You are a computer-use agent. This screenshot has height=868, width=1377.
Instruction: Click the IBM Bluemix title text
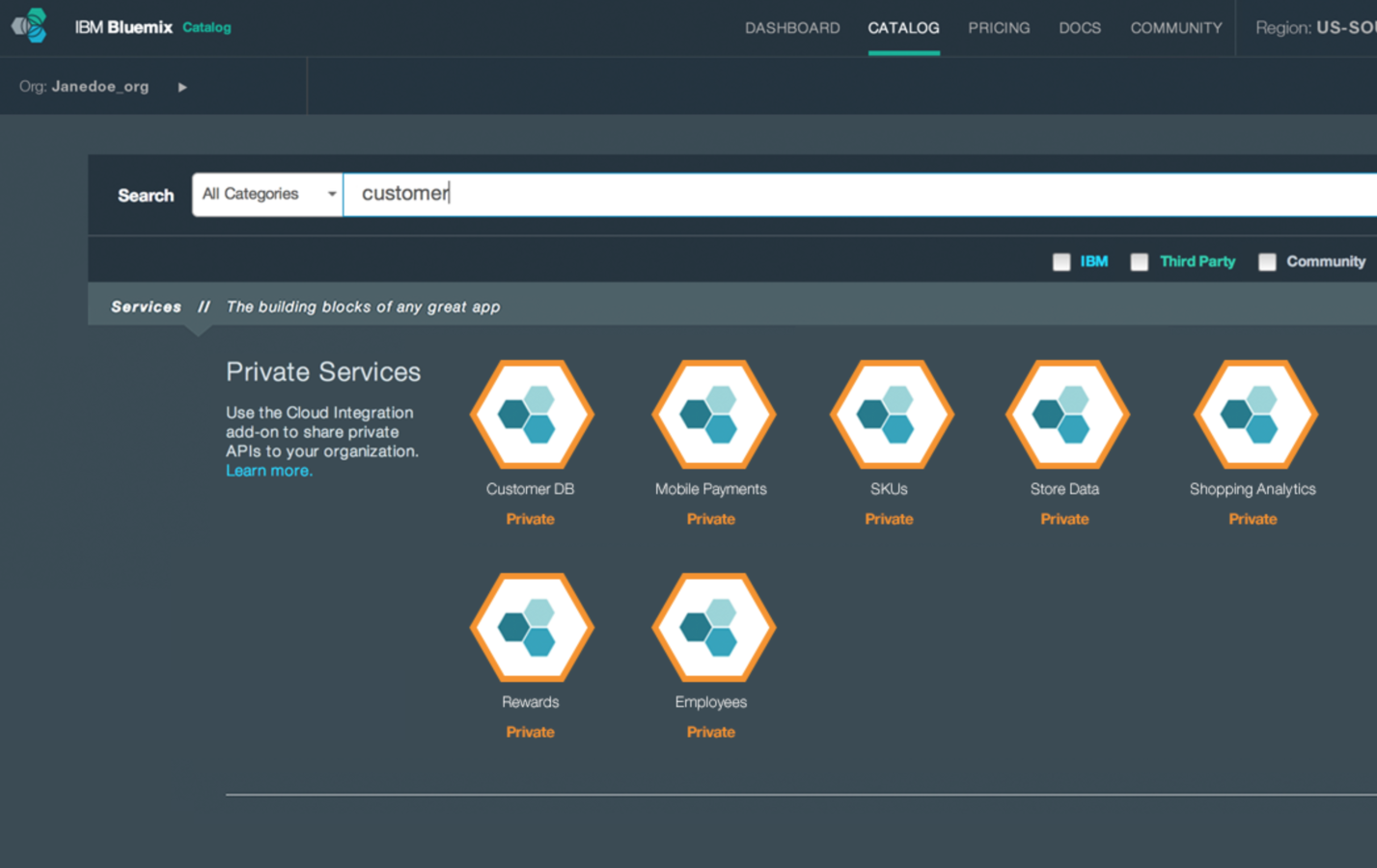pyautogui.click(x=124, y=27)
